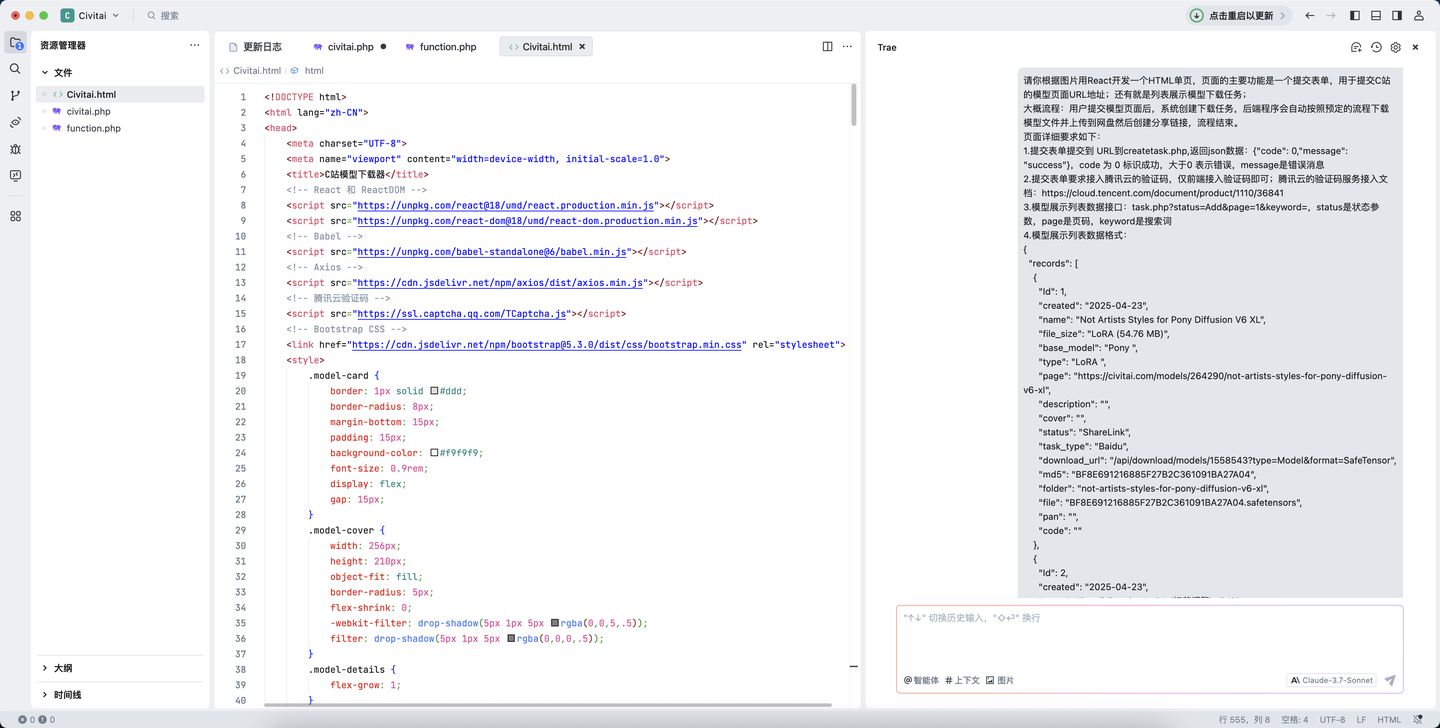Image resolution: width=1440 pixels, height=728 pixels.
Task: Click the rgba(0,0,0,.5) filter color swatch
Action: click(511, 638)
